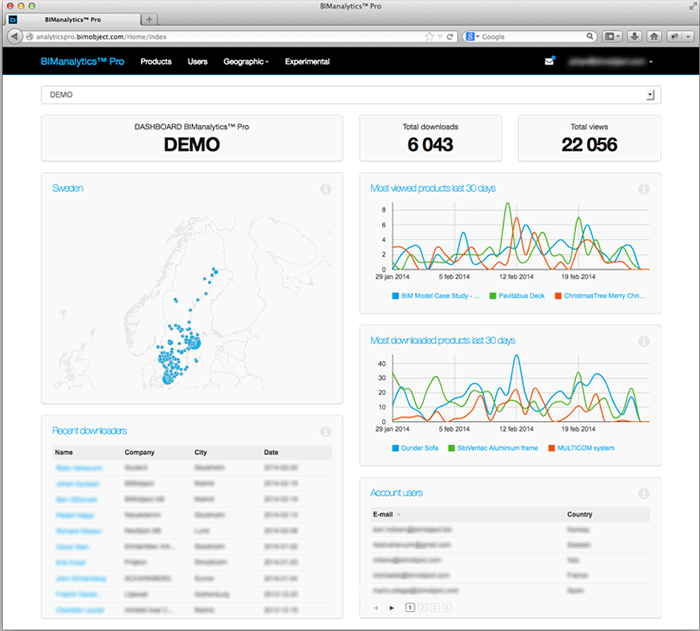Image resolution: width=700 pixels, height=631 pixels.
Task: Click BIManalytics Pro brand link
Action: click(82, 62)
